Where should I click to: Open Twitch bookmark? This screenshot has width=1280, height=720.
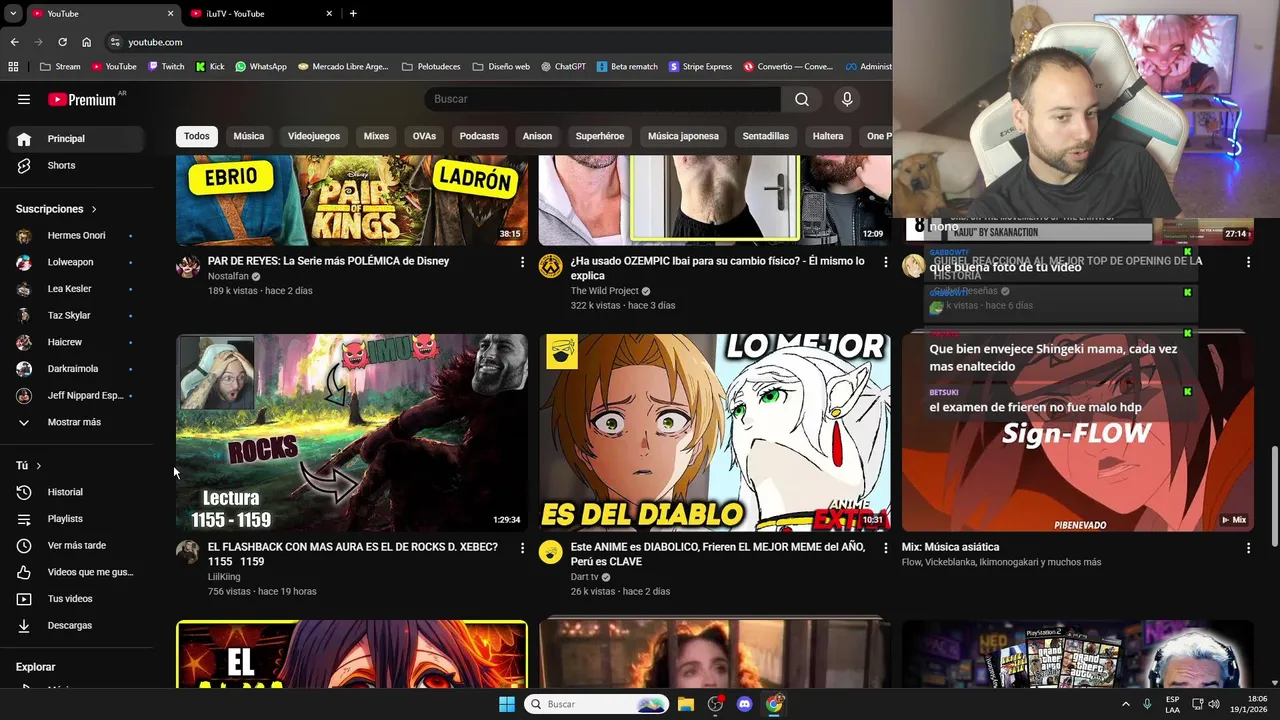[x=166, y=67]
